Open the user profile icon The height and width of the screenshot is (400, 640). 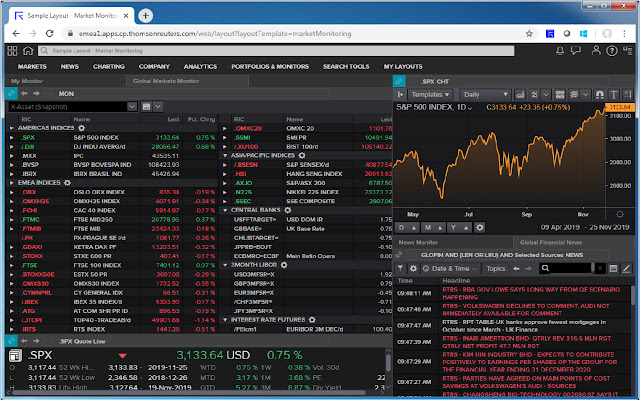(596, 51)
